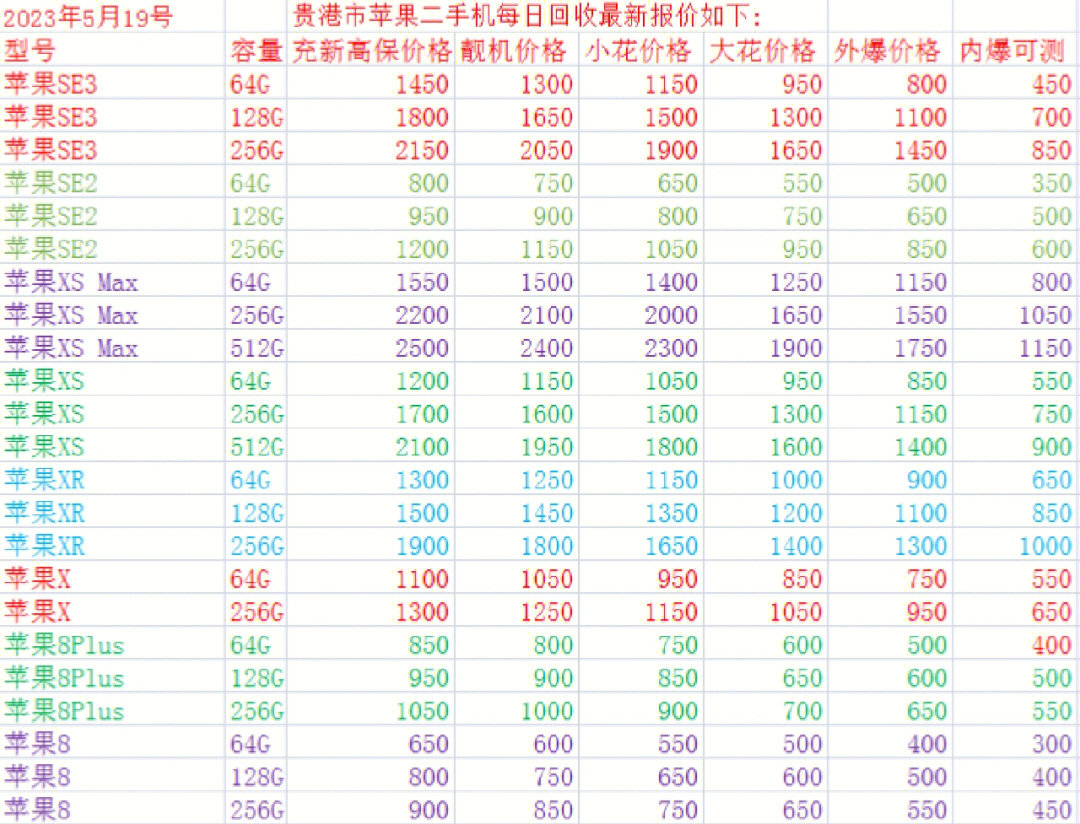Click the 64G capacity cell of 苹果SE2
1080x824 pixels.
tap(250, 183)
